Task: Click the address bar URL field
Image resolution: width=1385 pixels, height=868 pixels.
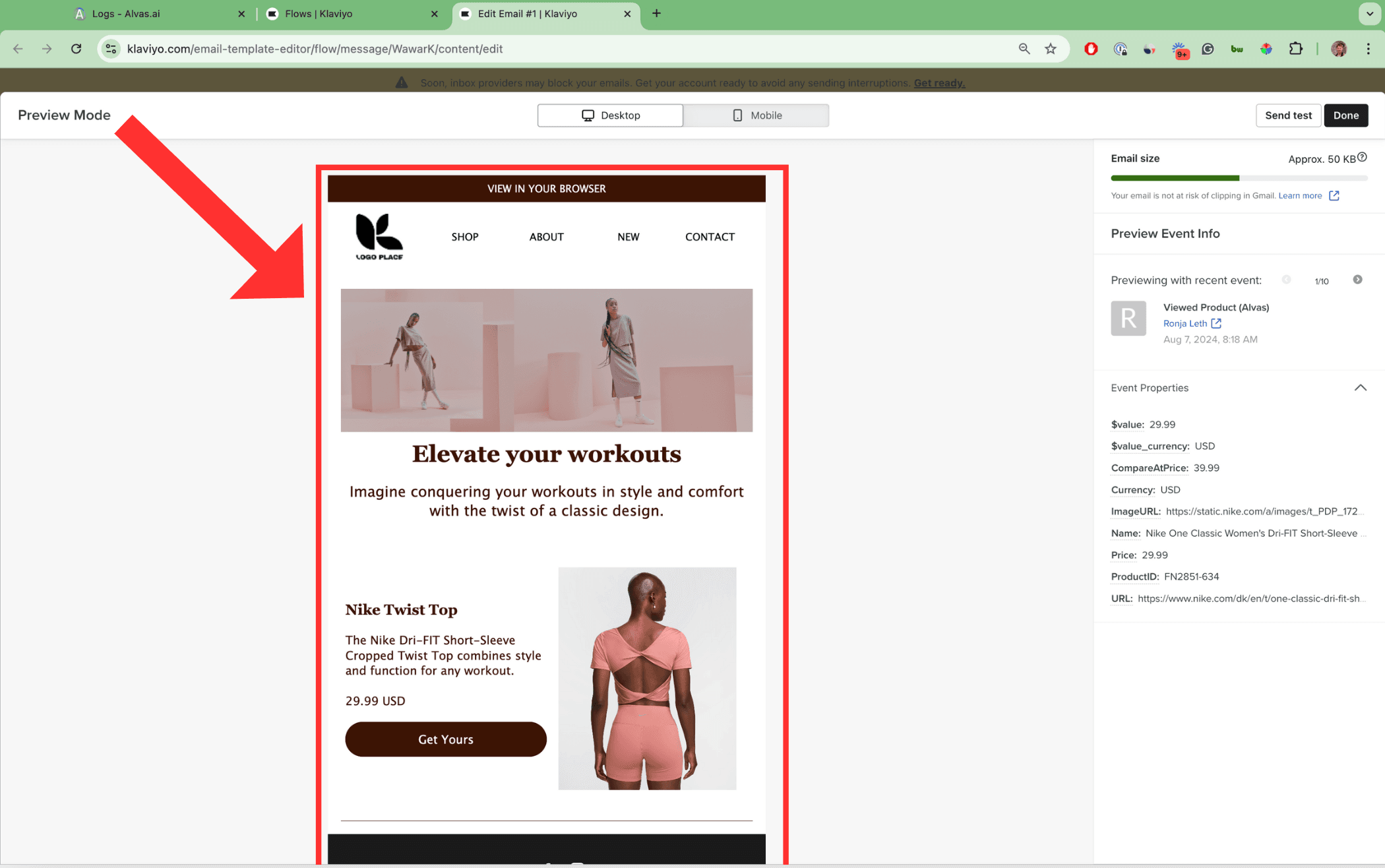Action: [561, 49]
